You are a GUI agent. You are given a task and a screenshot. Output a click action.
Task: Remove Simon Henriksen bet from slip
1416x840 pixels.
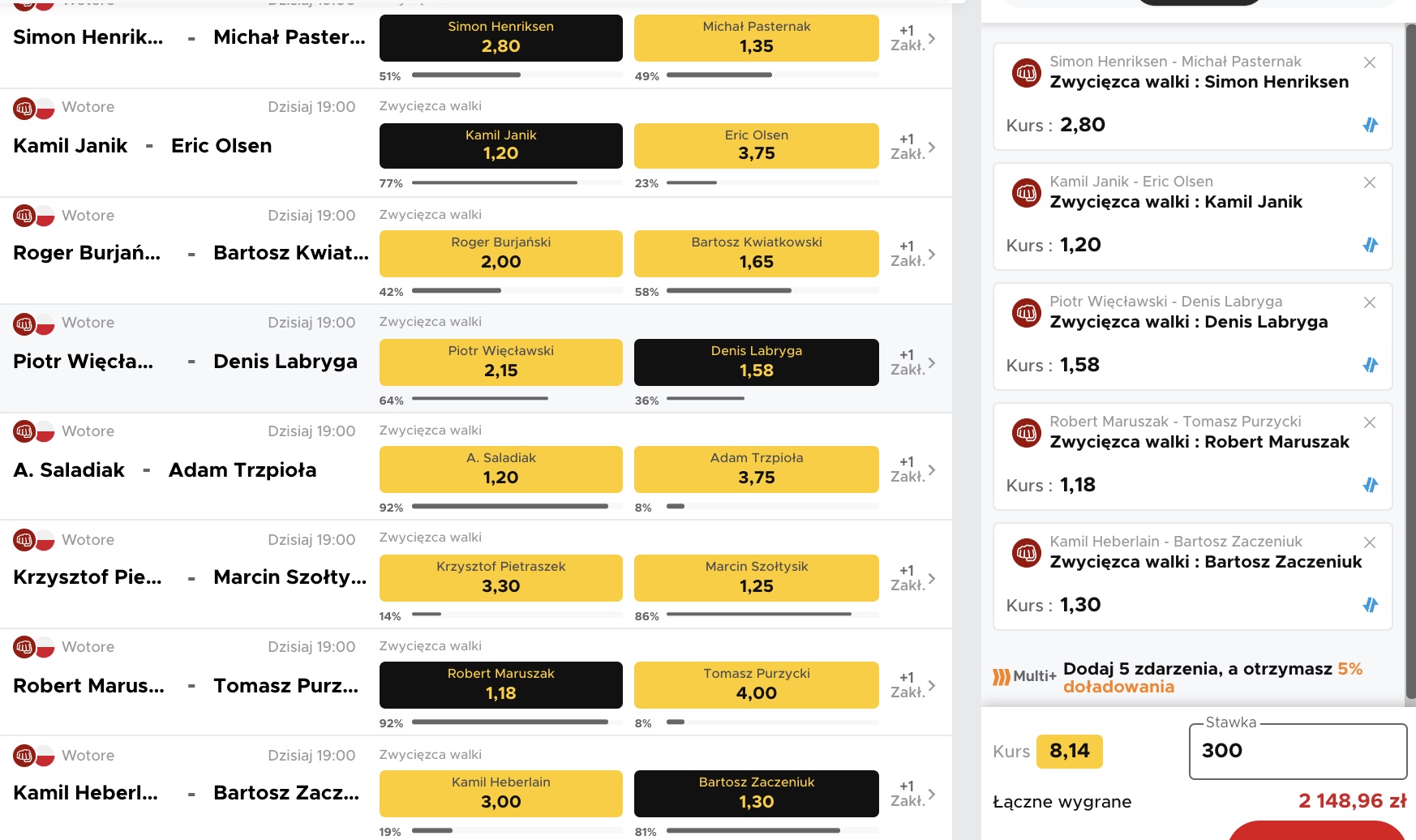tap(1370, 62)
